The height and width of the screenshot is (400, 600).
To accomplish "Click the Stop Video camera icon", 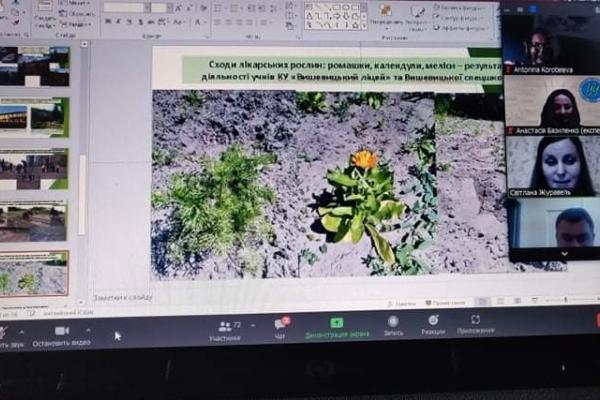I will [x=62, y=331].
